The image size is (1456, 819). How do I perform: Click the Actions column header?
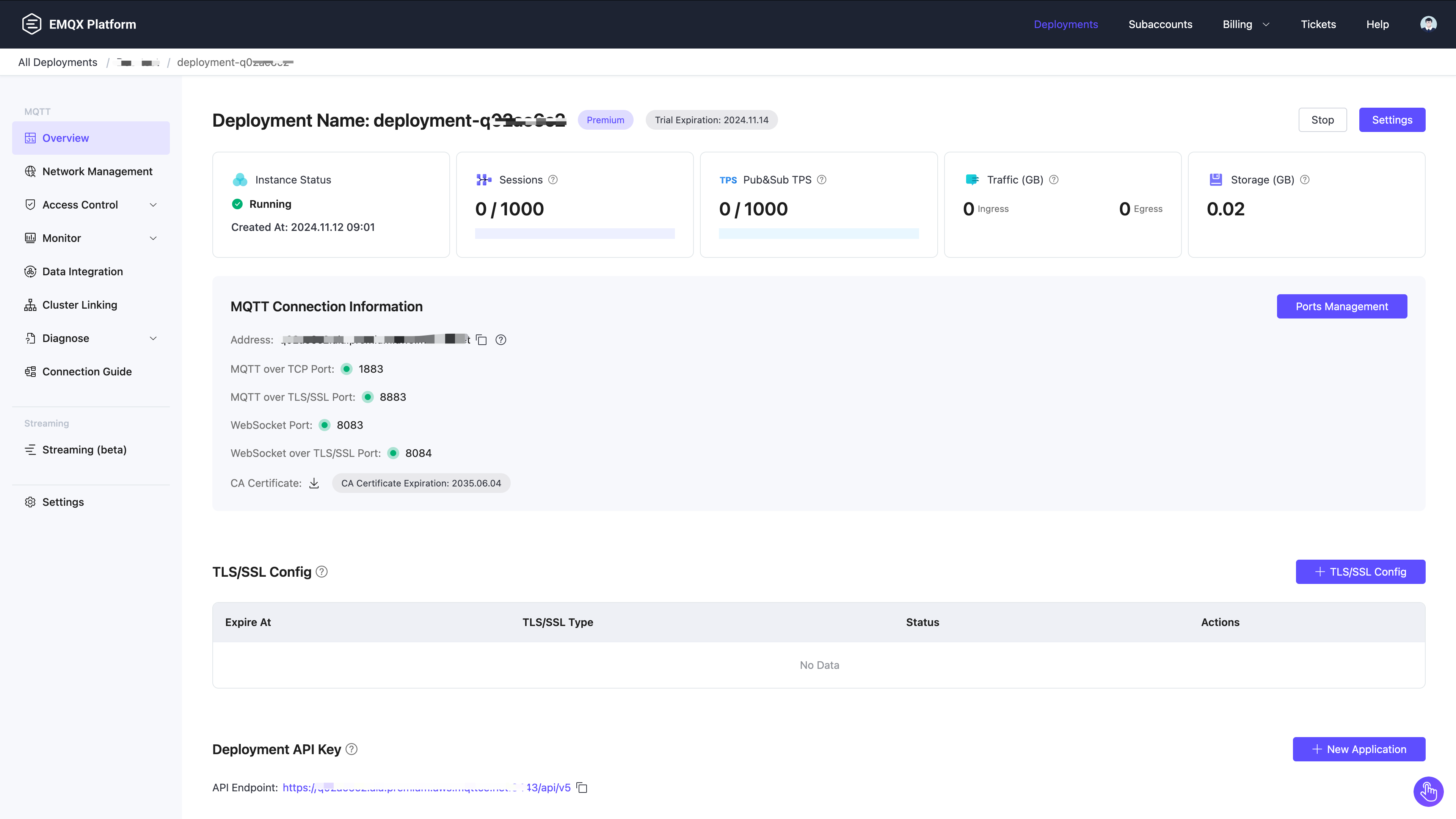click(1220, 622)
